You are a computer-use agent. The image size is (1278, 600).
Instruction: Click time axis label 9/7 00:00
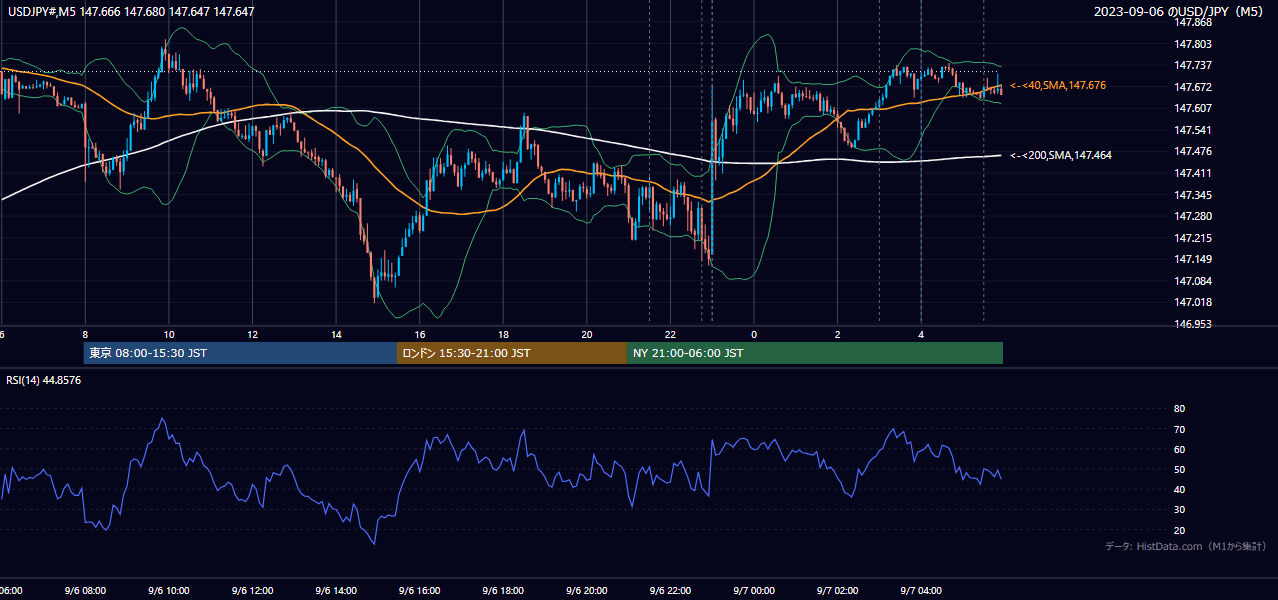(x=754, y=591)
